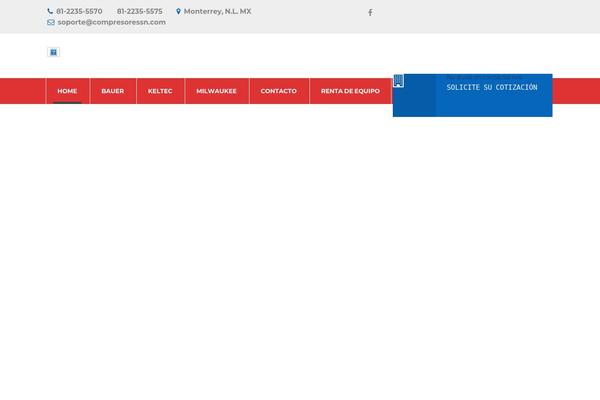Click the quote icon in the blue box
The height and width of the screenshot is (400, 600).
coord(398,81)
